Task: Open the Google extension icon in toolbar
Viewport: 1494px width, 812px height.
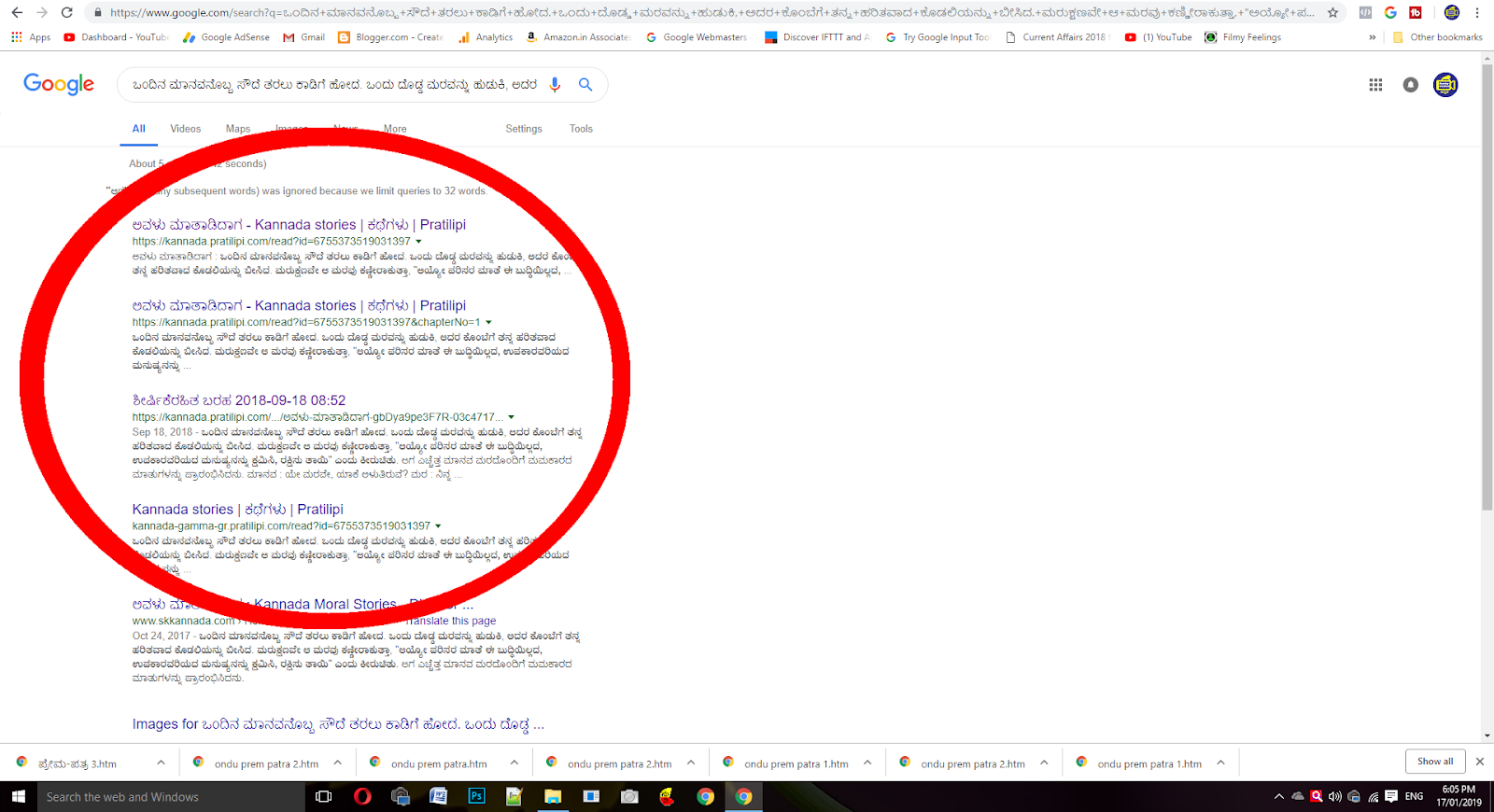Action: (1390, 12)
